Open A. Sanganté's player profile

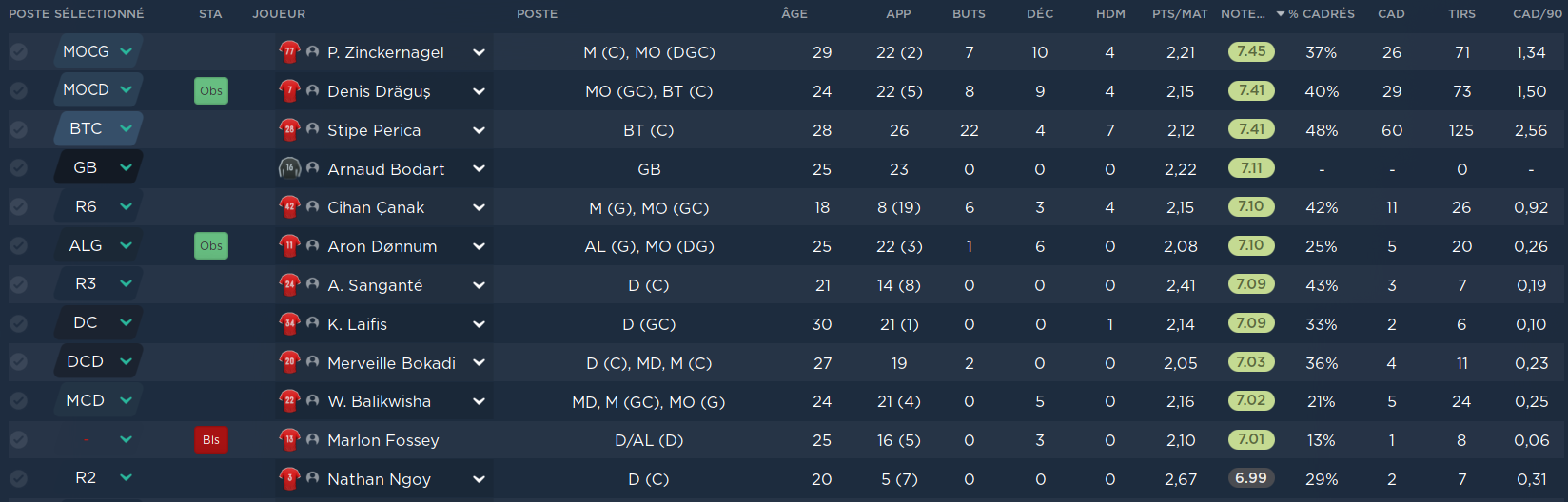[375, 285]
